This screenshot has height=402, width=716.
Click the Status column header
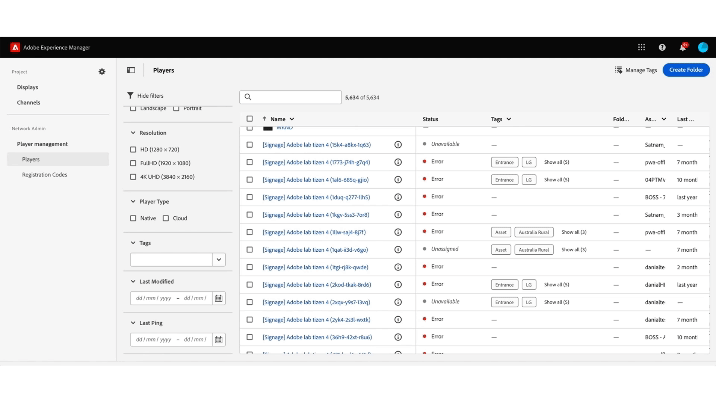click(430, 119)
